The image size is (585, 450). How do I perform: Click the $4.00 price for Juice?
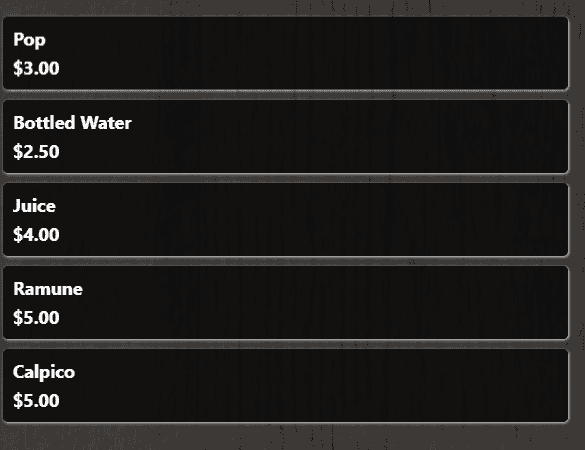pos(36,235)
